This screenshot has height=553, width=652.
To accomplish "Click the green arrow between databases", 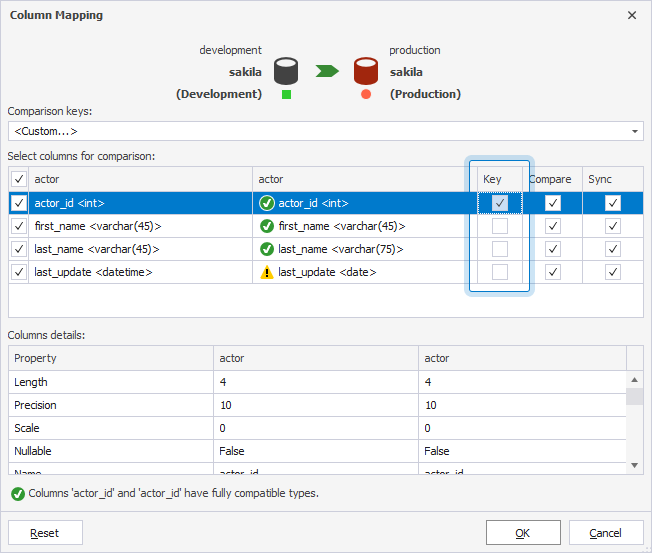I will click(326, 71).
